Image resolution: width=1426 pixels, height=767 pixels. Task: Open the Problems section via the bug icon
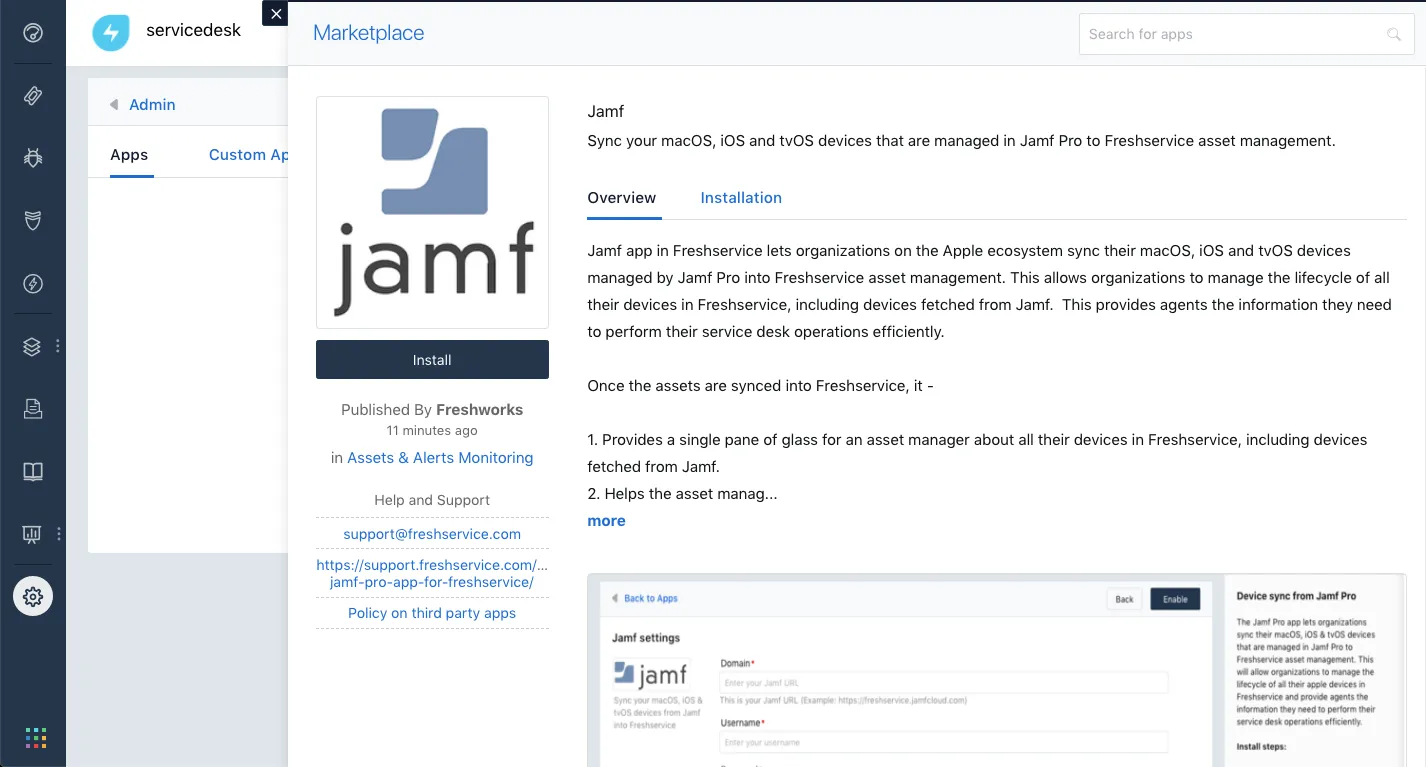point(33,158)
